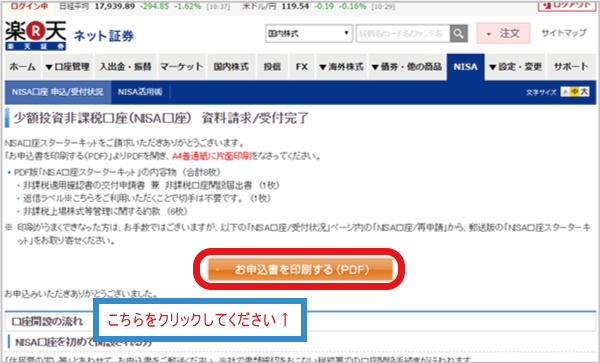
Task: Focus the stock name/code search field
Action: coord(403,34)
